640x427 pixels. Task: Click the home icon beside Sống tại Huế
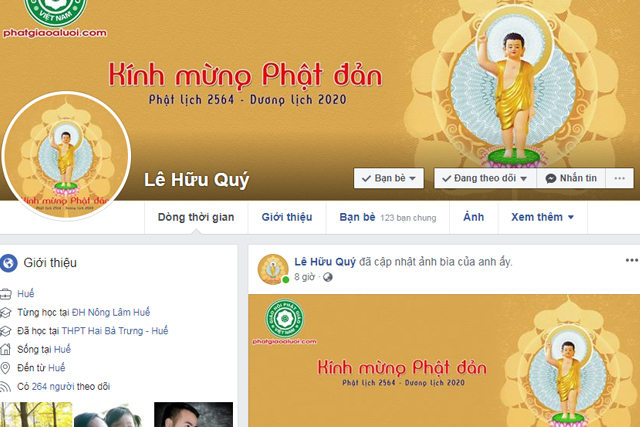[5, 349]
